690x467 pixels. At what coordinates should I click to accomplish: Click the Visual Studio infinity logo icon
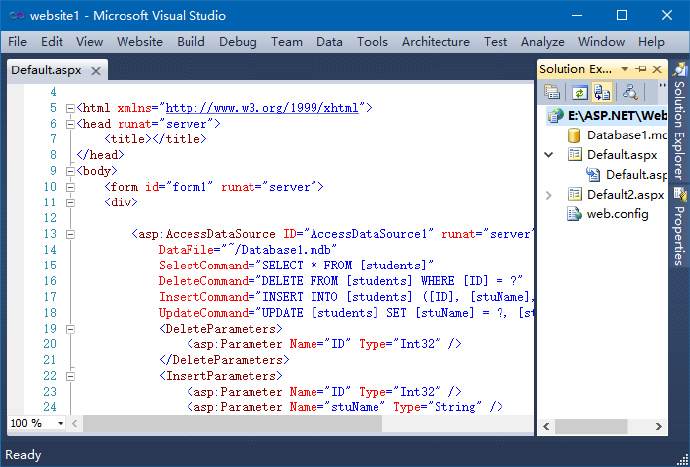tap(17, 16)
